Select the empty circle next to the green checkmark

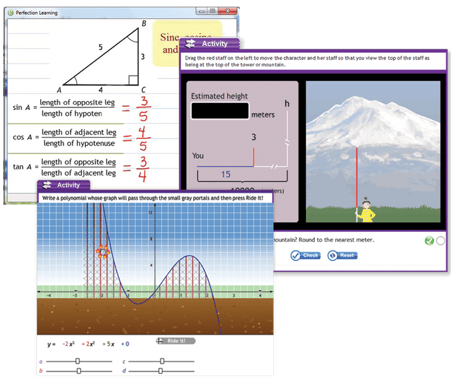click(440, 240)
